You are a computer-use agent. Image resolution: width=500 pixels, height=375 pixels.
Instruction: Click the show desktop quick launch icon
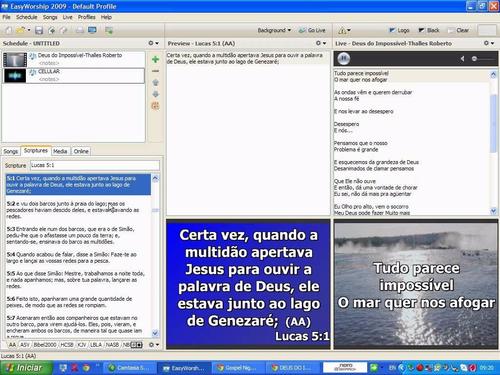(63, 368)
